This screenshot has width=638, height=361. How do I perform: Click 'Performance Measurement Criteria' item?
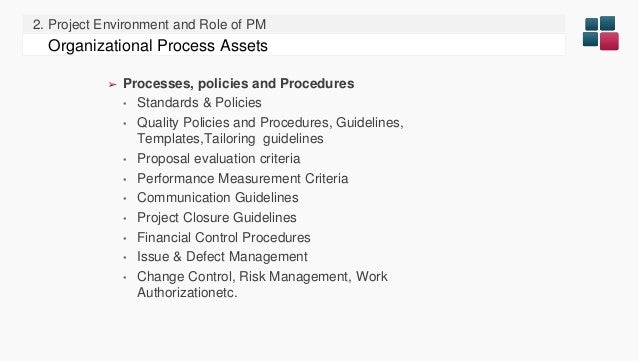click(243, 178)
